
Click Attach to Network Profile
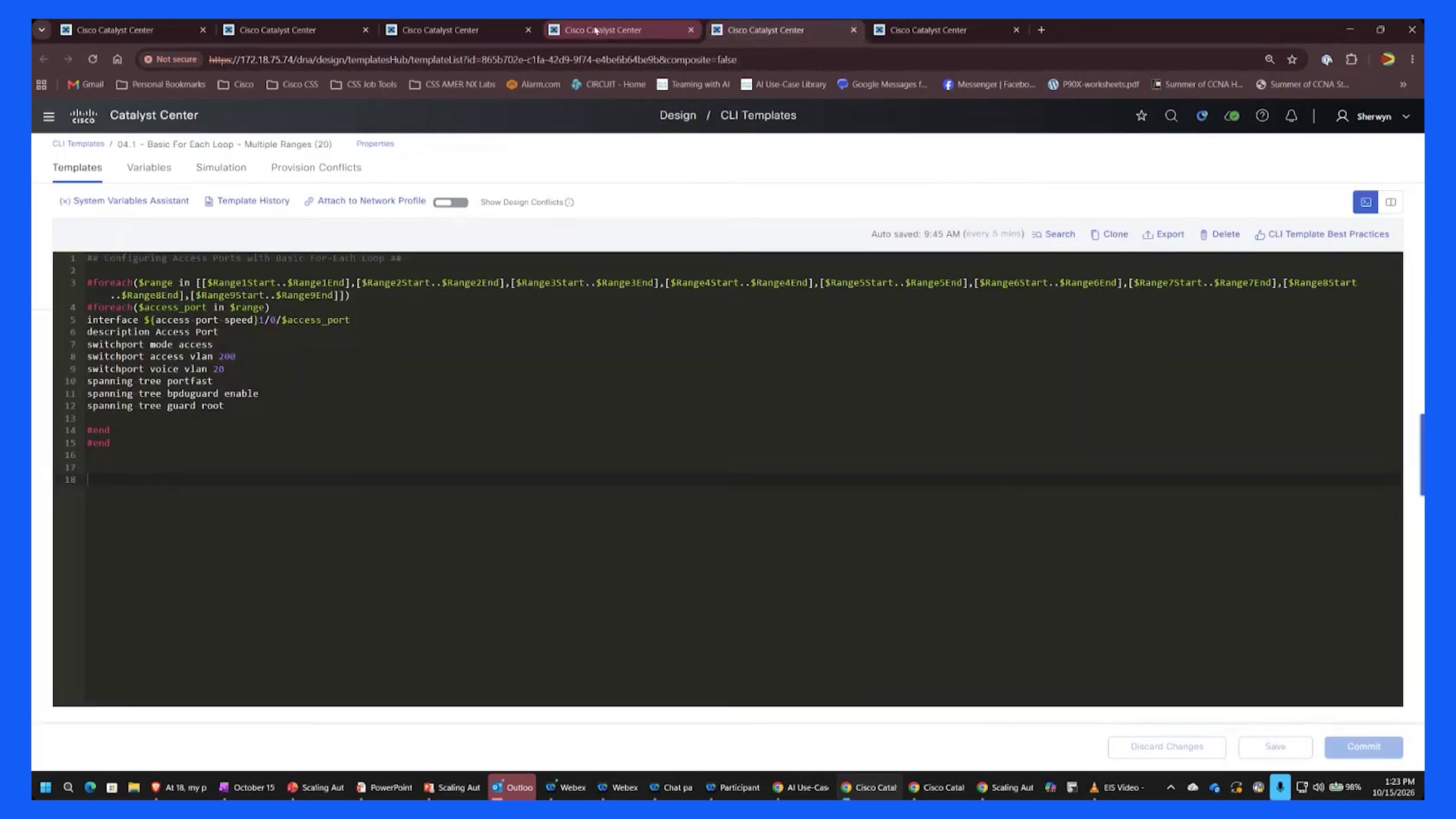tap(365, 201)
